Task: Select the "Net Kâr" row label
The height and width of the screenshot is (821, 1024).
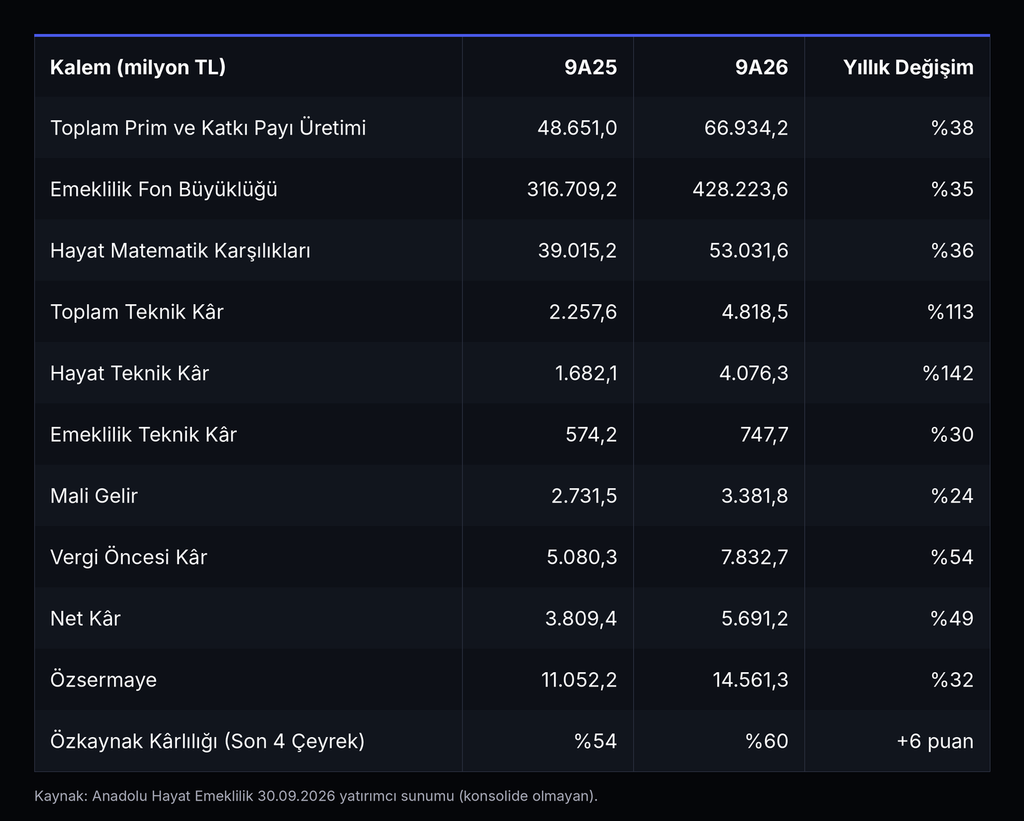Action: pos(86,619)
